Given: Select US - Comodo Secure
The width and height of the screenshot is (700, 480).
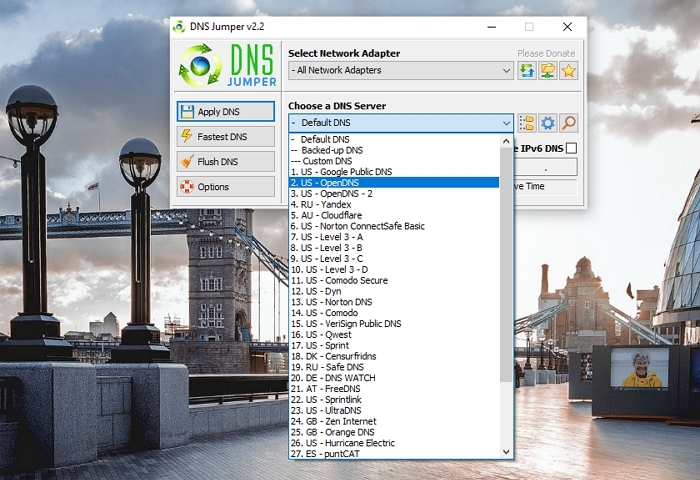Looking at the screenshot, I should point(394,280).
